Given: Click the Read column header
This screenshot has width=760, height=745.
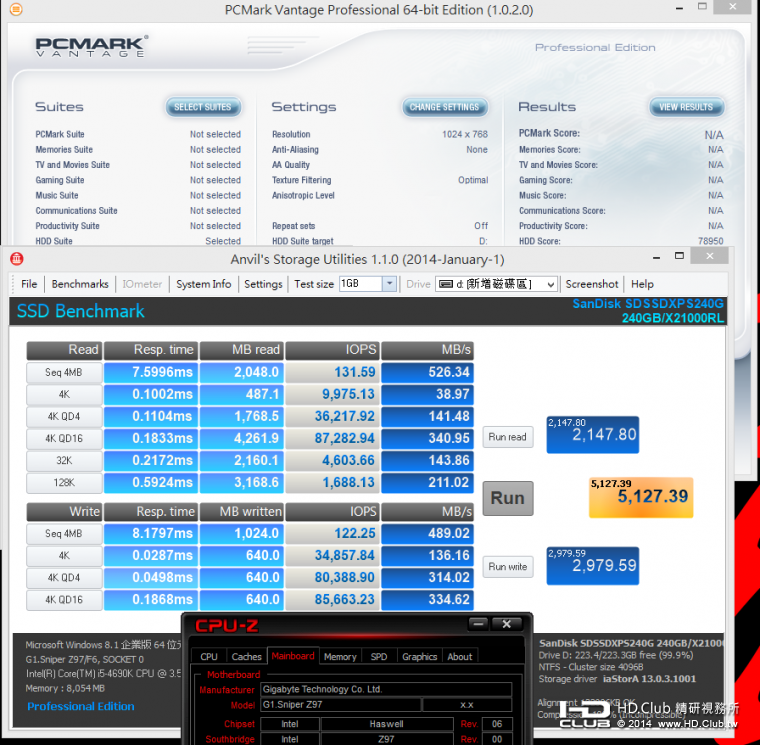Looking at the screenshot, I should point(64,350).
